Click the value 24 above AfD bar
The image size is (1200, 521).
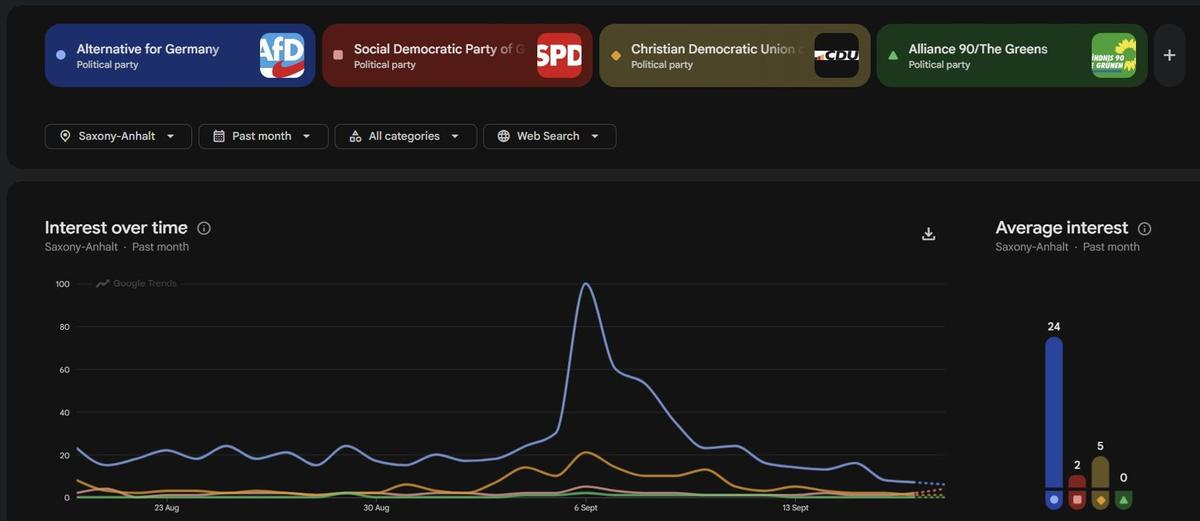(1054, 327)
